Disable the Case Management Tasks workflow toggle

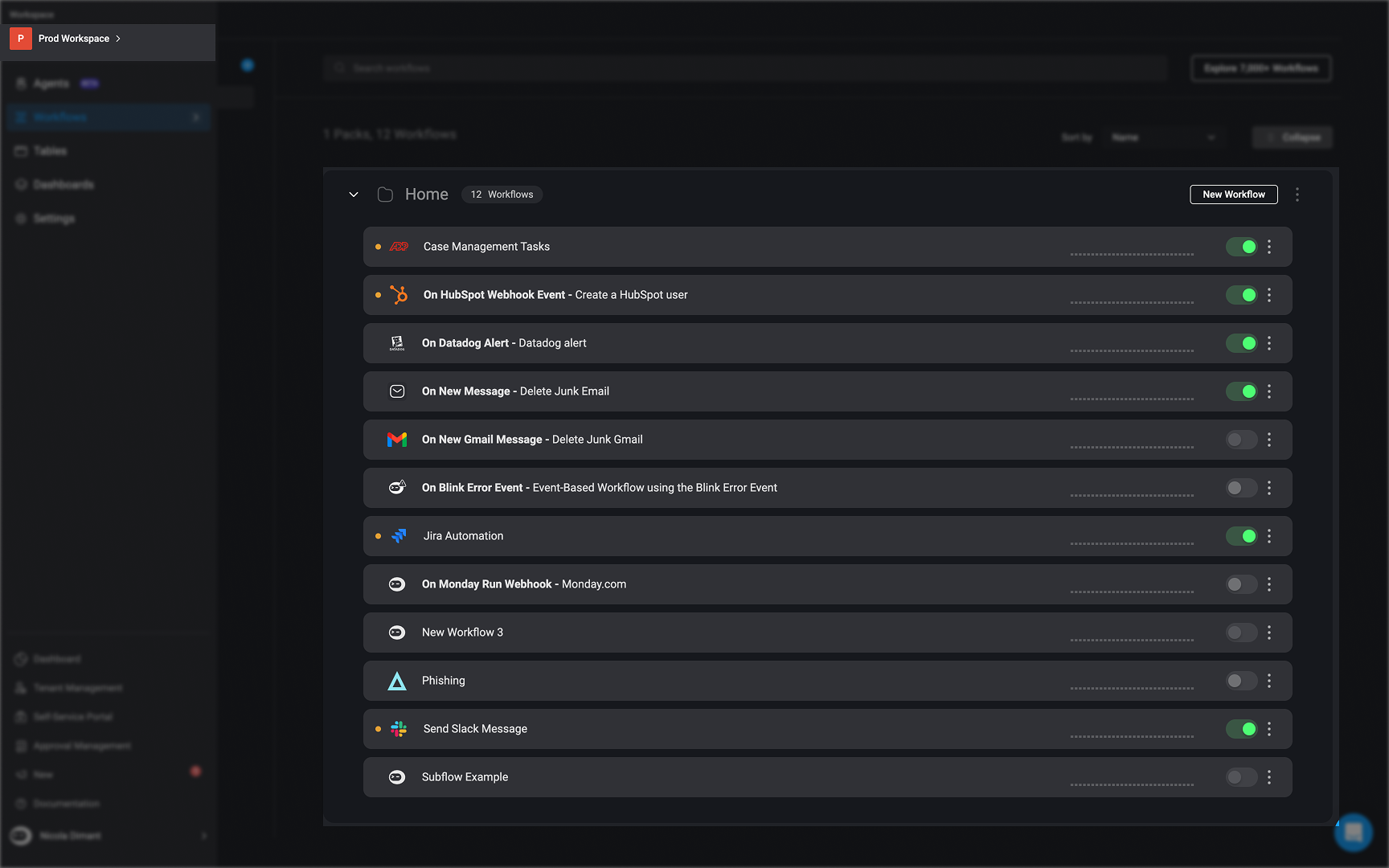pos(1241,247)
